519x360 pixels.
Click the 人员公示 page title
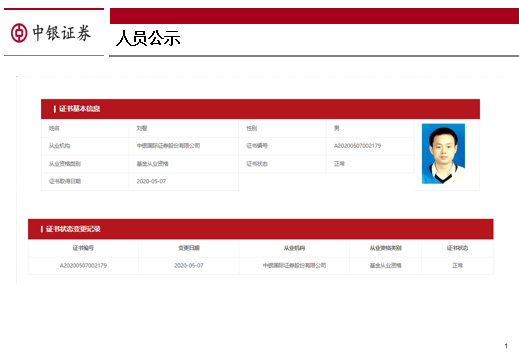[x=148, y=38]
